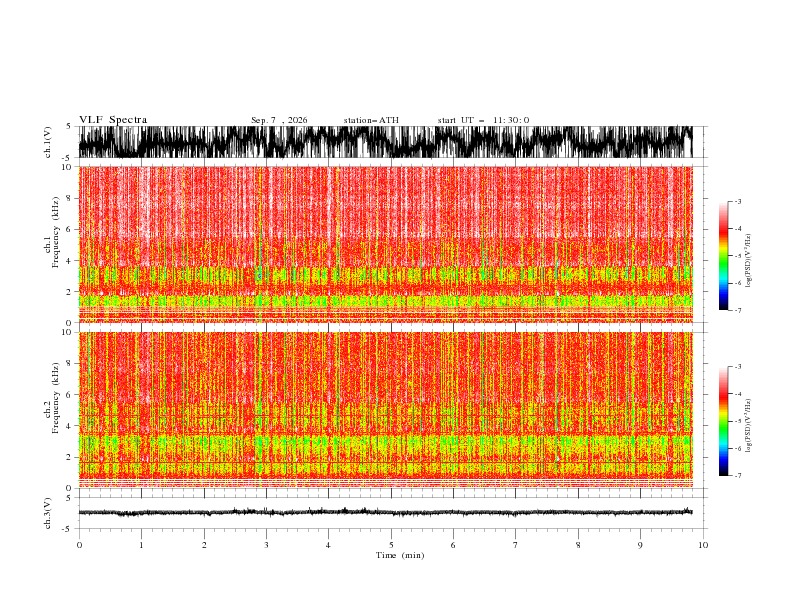Viewport: 792px width, 612px height.
Task: Click the station=ATH label
Action: click(x=371, y=120)
